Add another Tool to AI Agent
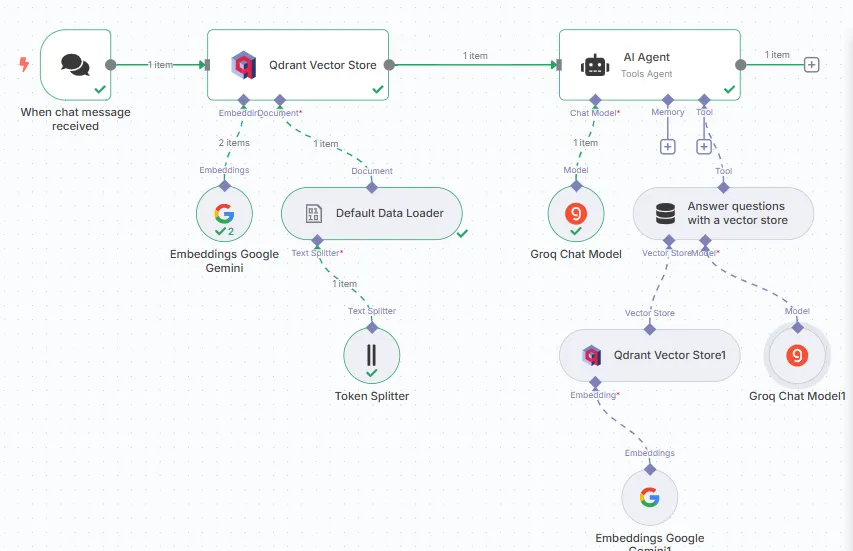The width and height of the screenshot is (853, 551). [x=704, y=147]
